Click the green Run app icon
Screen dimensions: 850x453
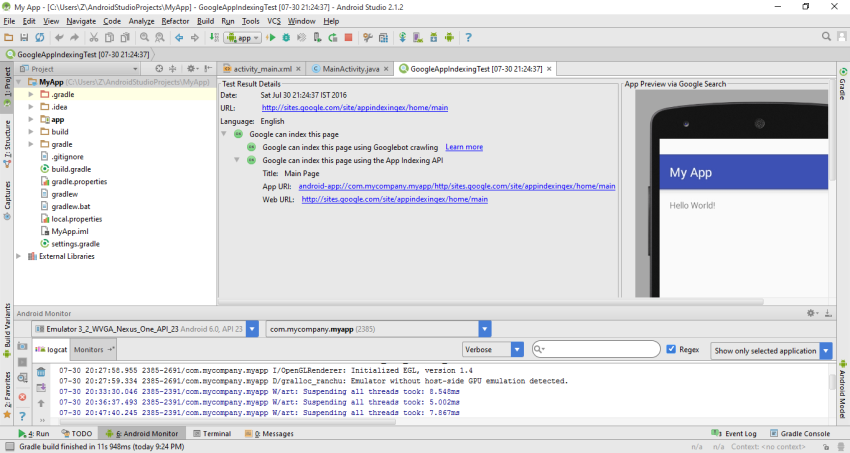271,37
